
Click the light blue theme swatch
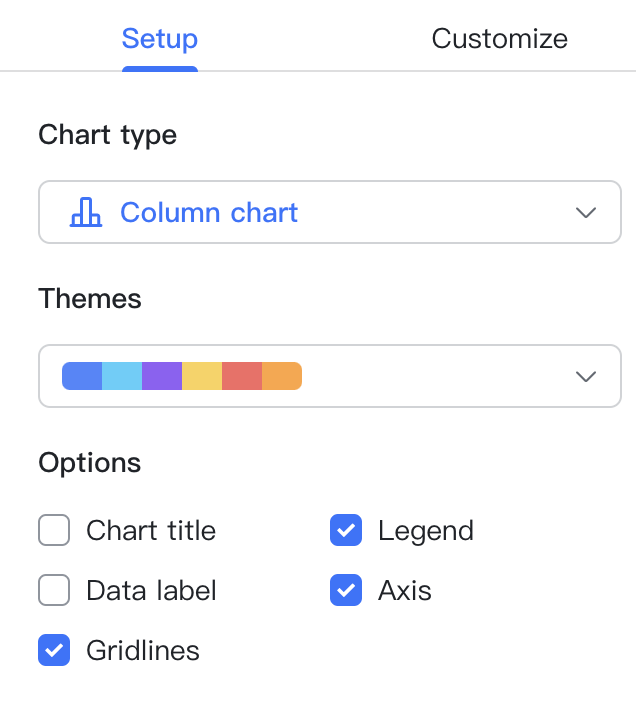coord(122,376)
